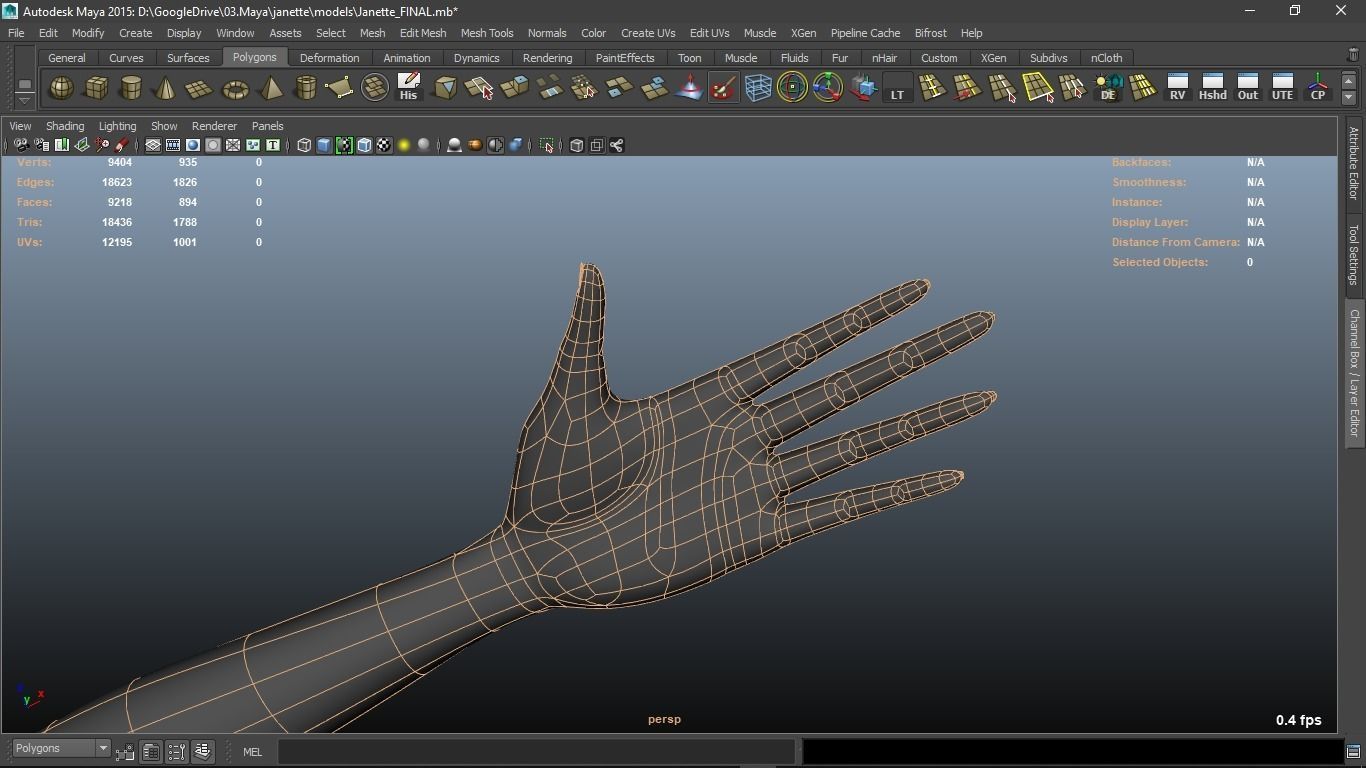Click the MEL command language toggle
The height and width of the screenshot is (768, 1366).
tap(252, 752)
